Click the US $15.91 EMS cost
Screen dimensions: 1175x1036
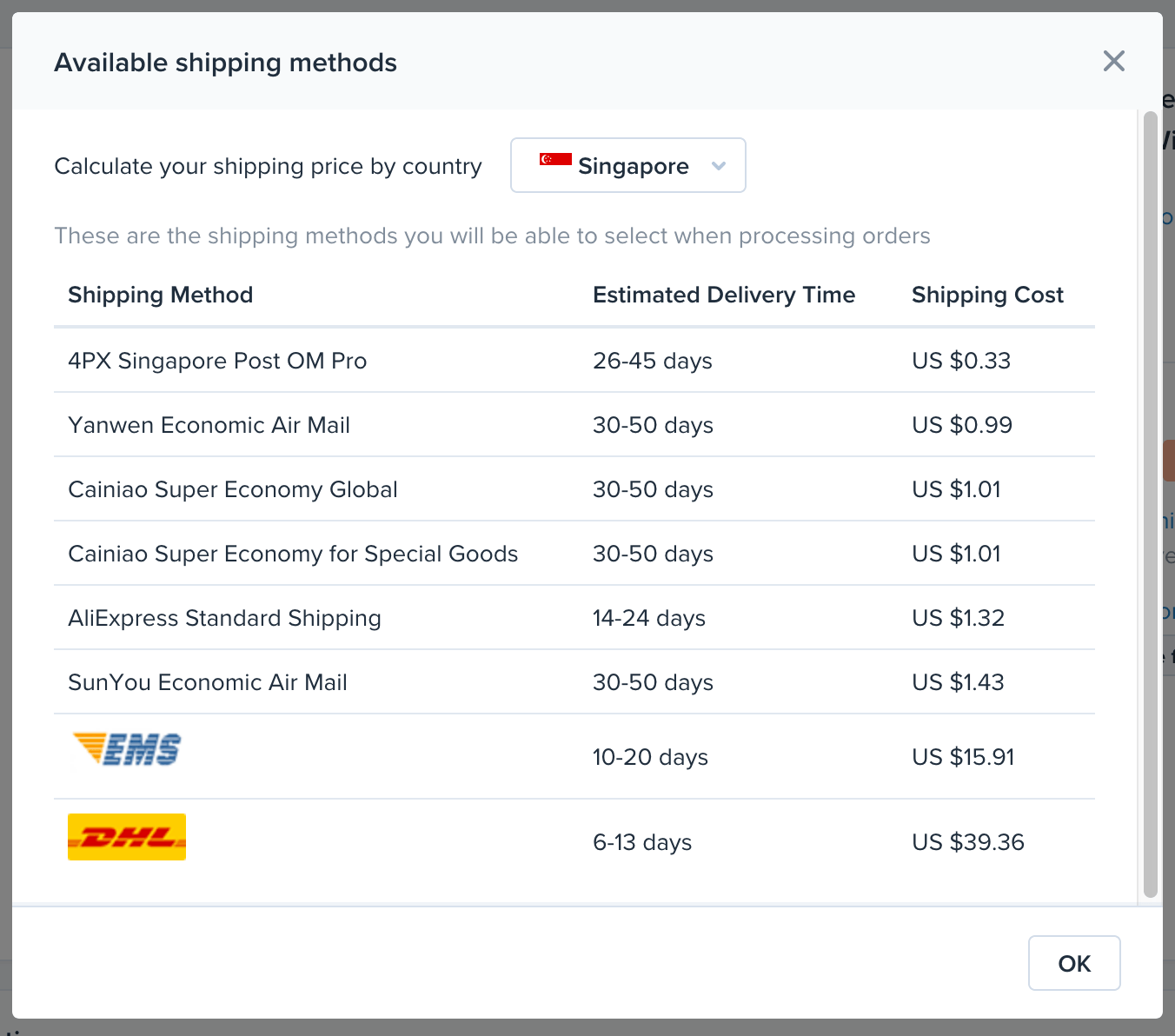coord(963,757)
